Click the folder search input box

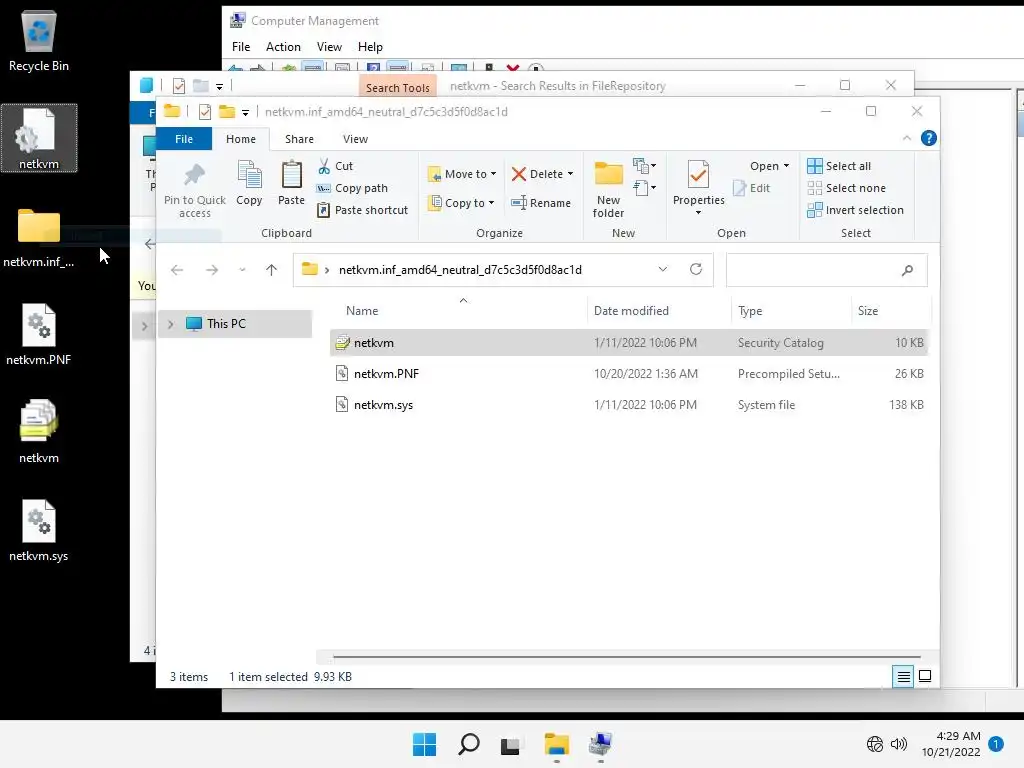pyautogui.click(x=827, y=270)
